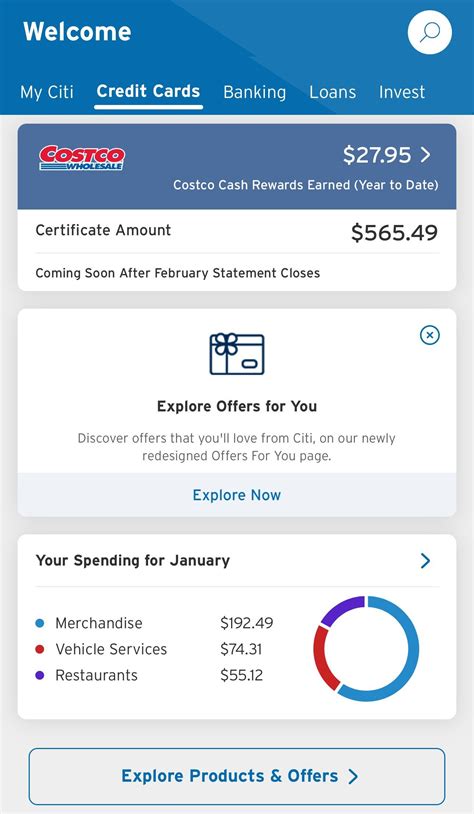Open search with the magnifying glass icon

click(x=429, y=32)
